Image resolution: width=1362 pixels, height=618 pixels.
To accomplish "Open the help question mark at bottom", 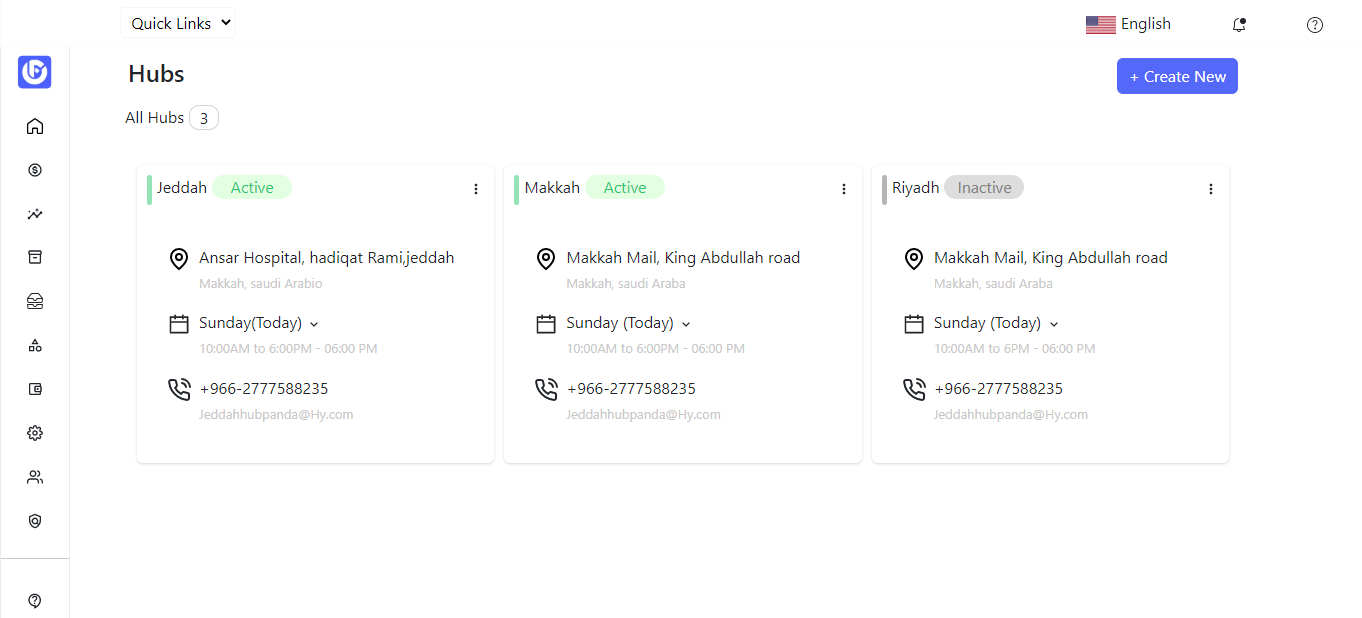I will point(35,601).
